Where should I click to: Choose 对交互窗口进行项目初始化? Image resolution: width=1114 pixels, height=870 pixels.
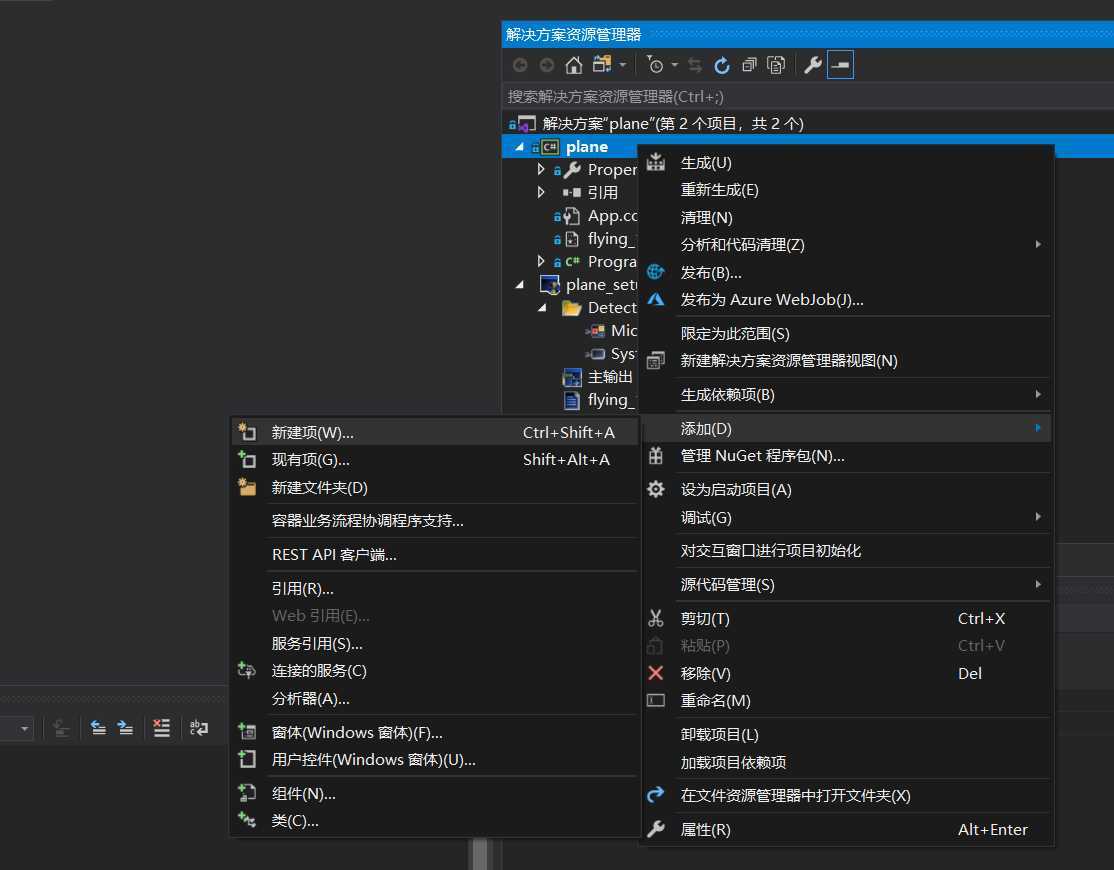[846, 551]
